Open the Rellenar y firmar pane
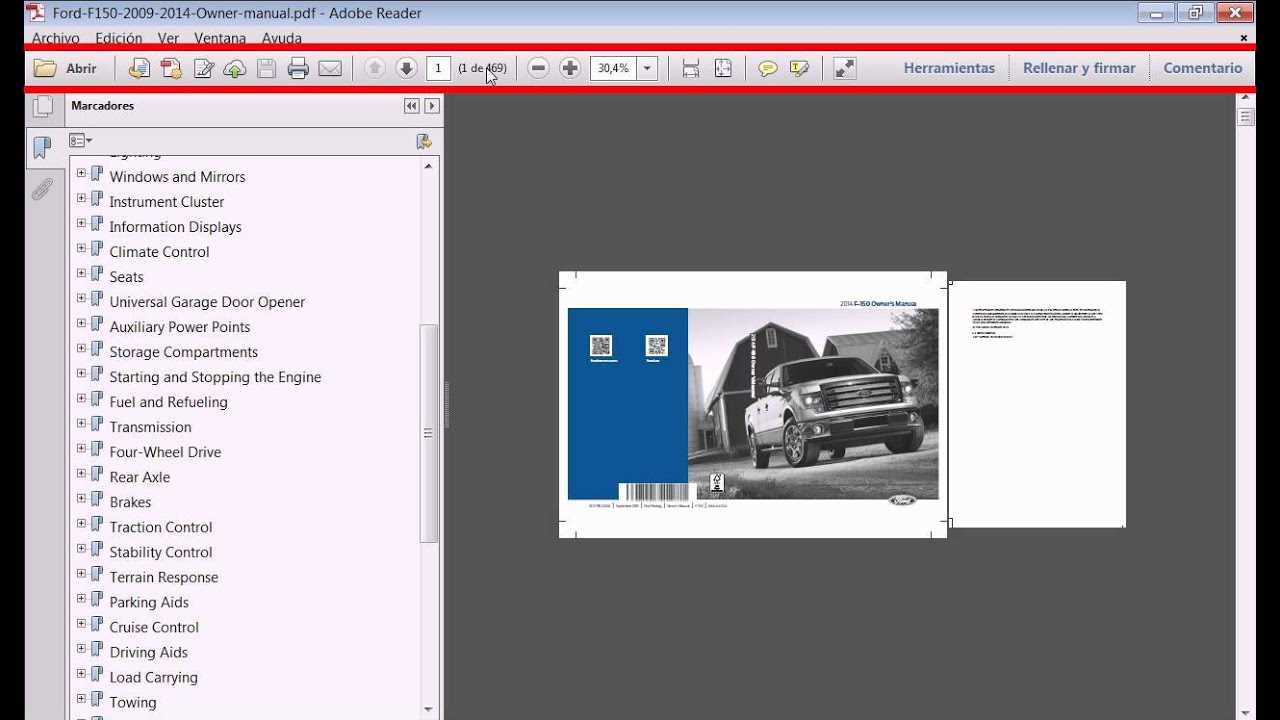This screenshot has height=720, width=1280. pos(1079,68)
